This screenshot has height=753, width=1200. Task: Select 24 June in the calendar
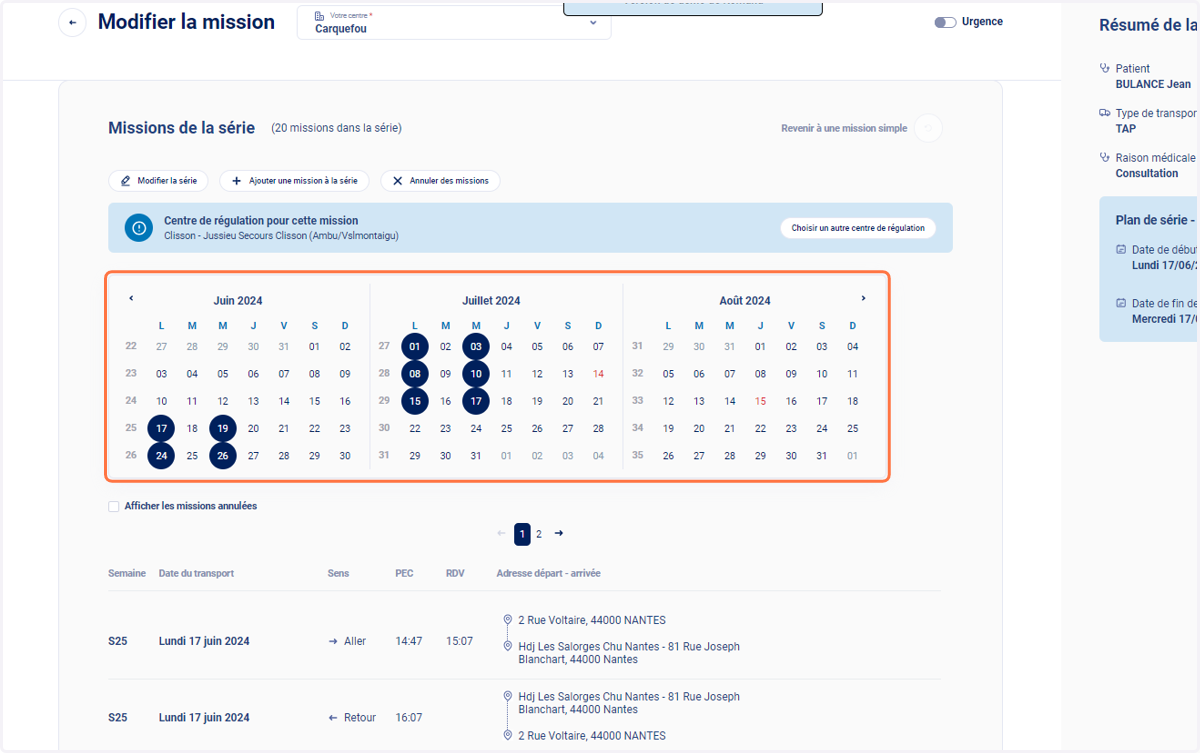tap(161, 456)
